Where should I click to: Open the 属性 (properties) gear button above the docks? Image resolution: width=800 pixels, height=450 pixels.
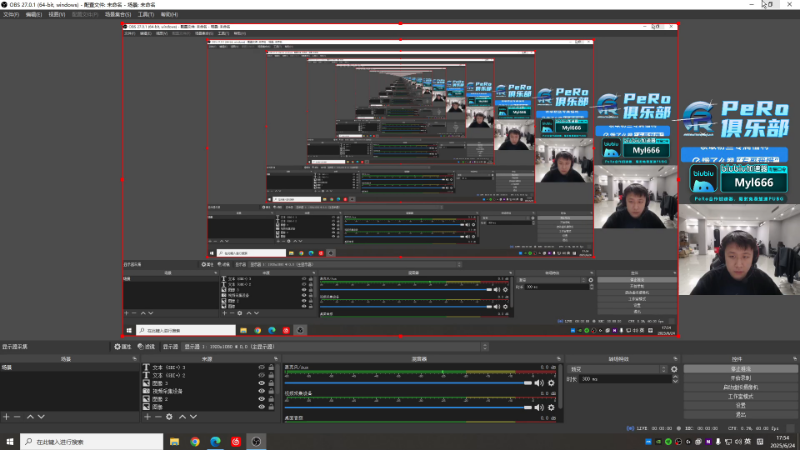[122, 346]
